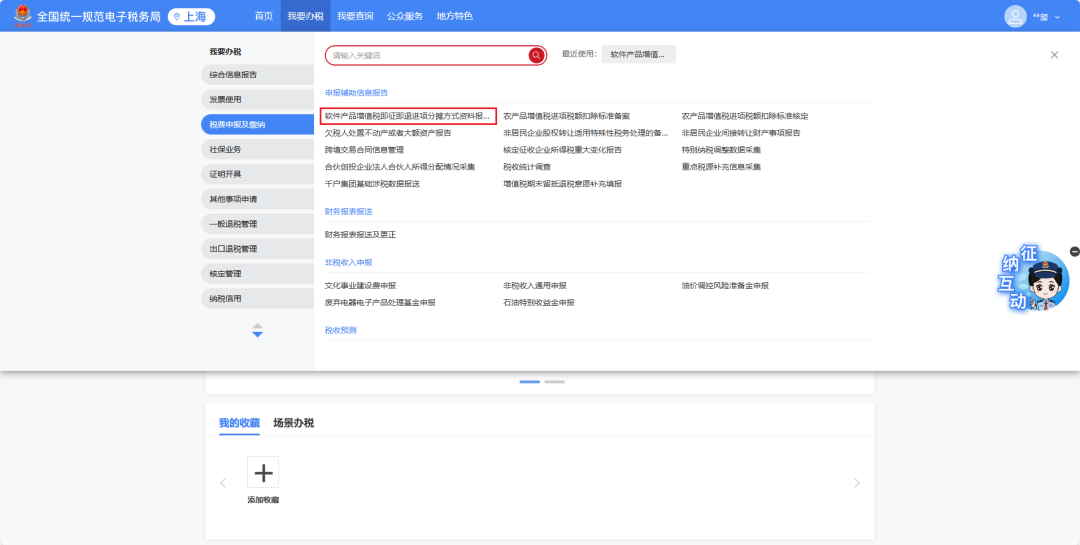Open 软件产品增值税即征即退进项分摊方式资料报 link
Image resolution: width=1080 pixels, height=545 pixels.
coord(408,116)
